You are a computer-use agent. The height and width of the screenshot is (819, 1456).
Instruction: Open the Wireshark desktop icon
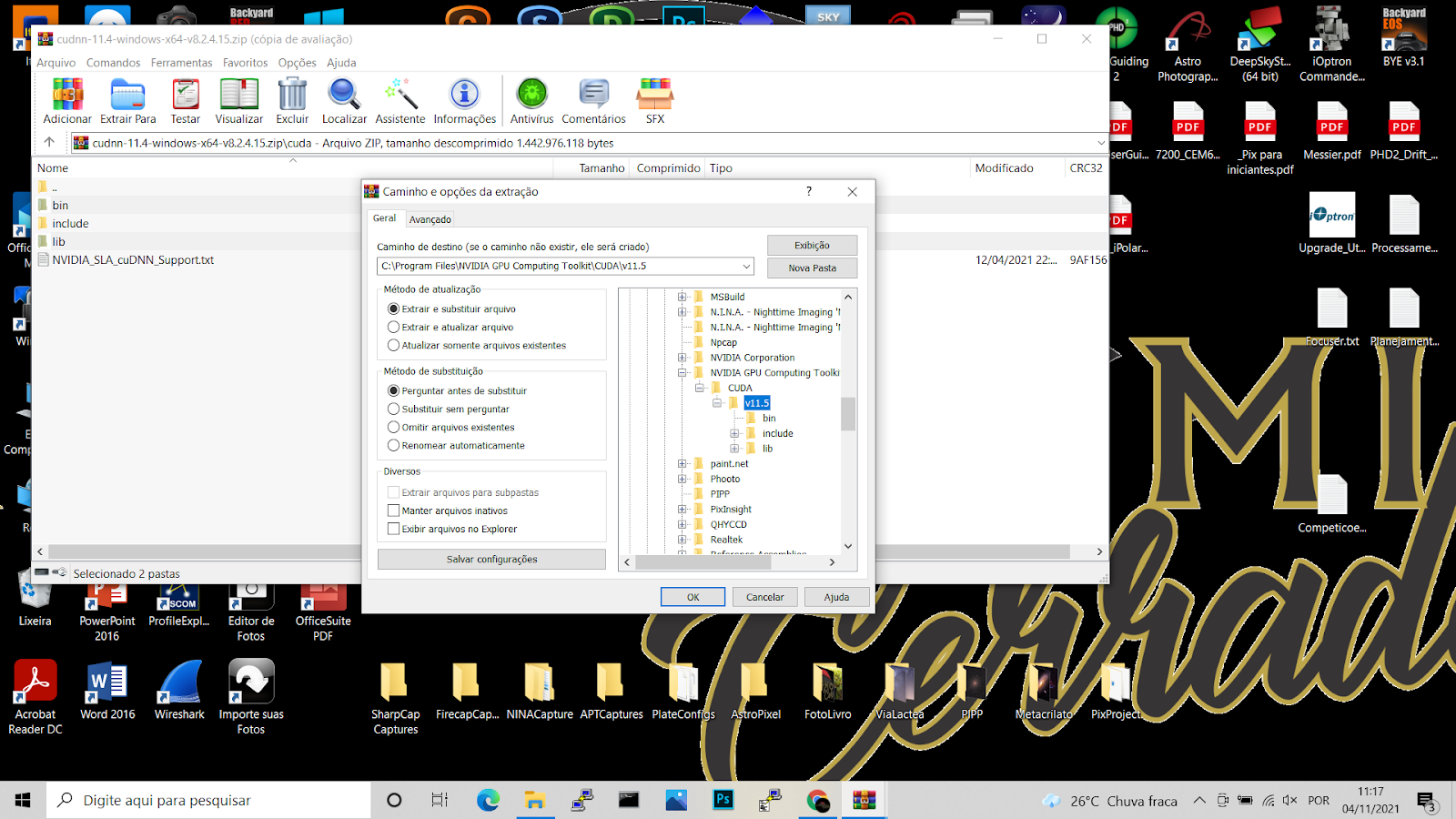179,690
